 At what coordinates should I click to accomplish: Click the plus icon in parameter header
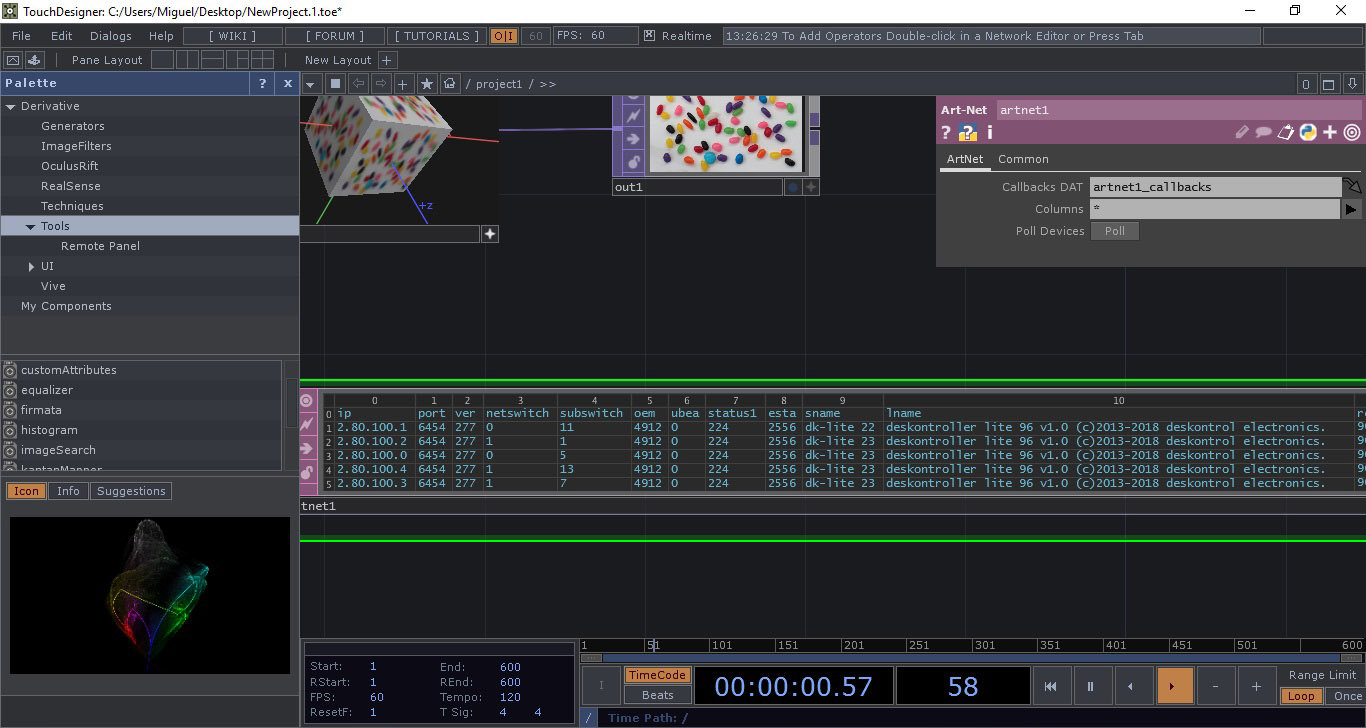coord(1330,132)
